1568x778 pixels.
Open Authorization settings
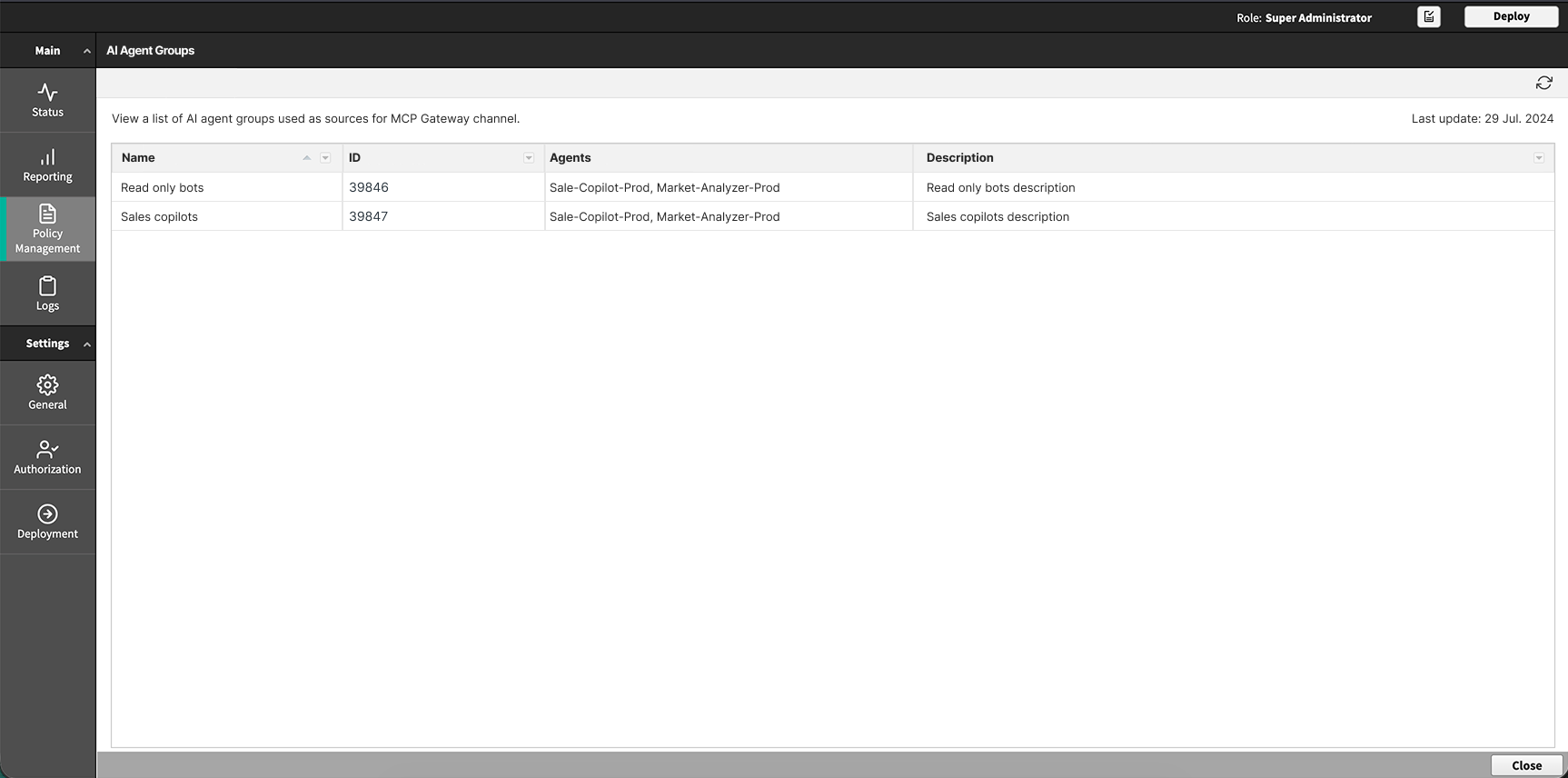tap(47, 457)
